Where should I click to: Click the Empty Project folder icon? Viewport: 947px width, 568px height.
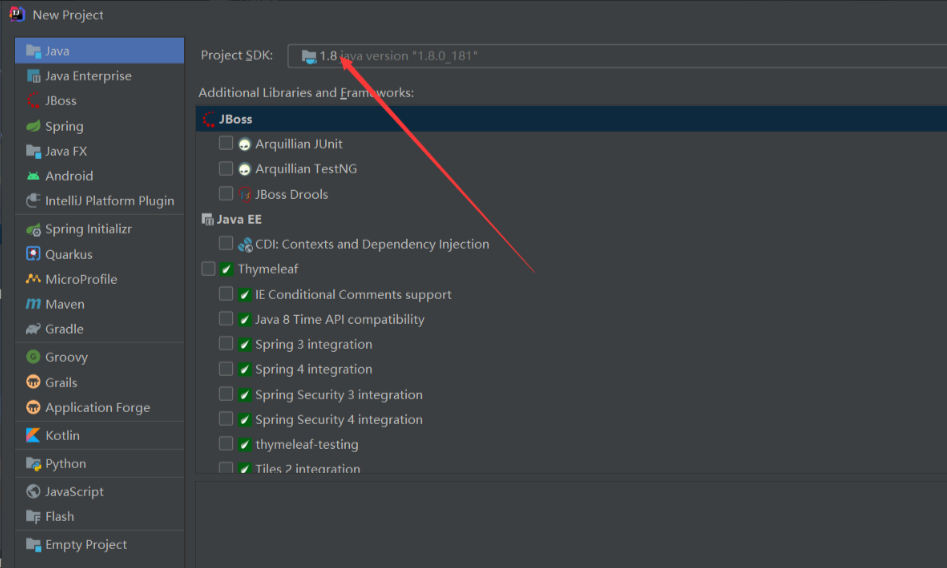[x=33, y=544]
